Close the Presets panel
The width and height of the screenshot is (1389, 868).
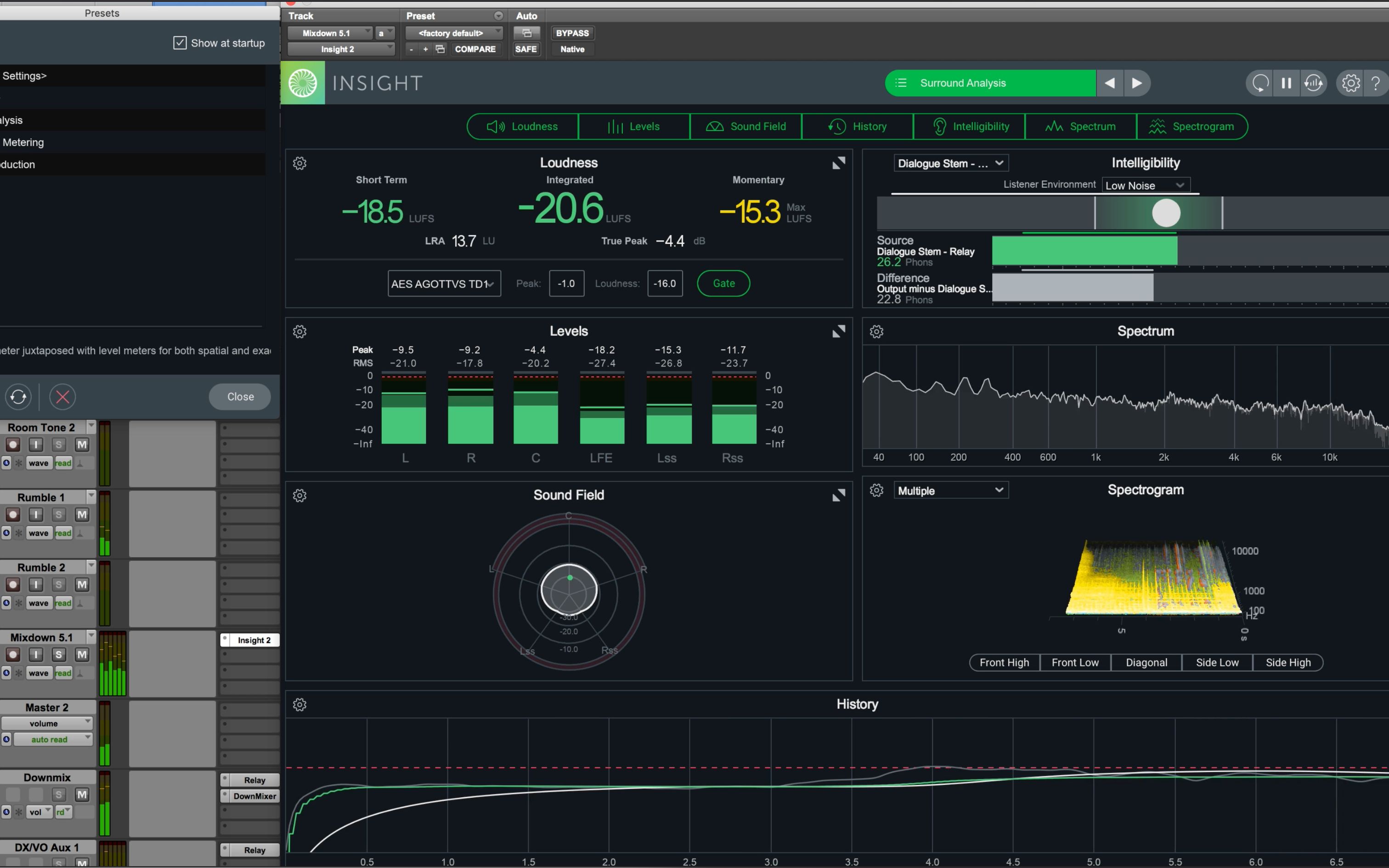pos(240,397)
